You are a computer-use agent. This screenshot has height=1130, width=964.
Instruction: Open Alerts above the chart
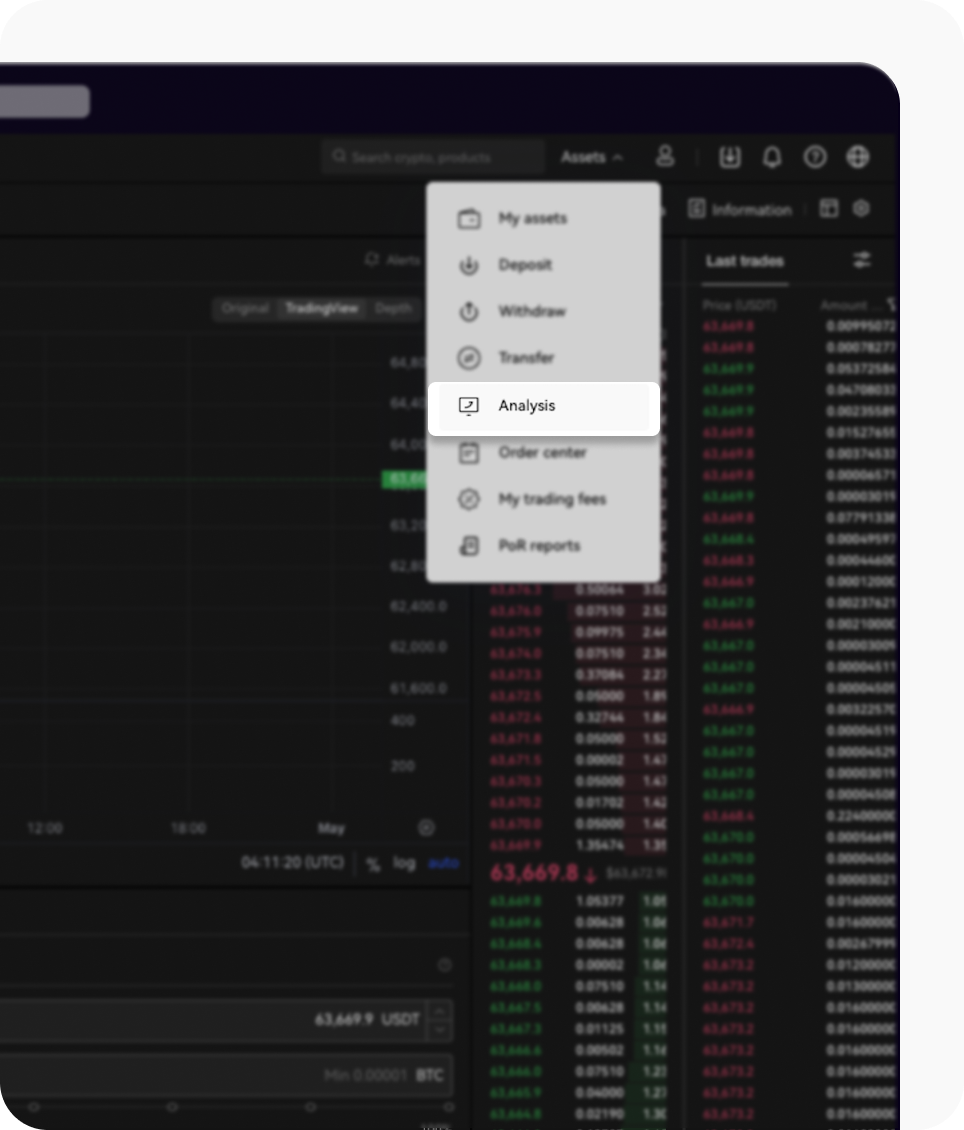(392, 260)
